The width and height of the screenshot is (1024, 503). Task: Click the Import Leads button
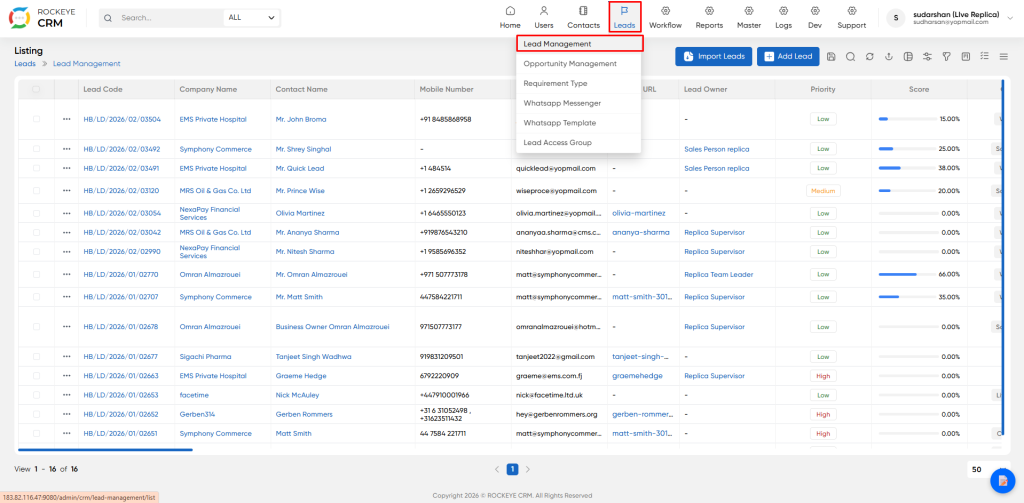point(714,57)
